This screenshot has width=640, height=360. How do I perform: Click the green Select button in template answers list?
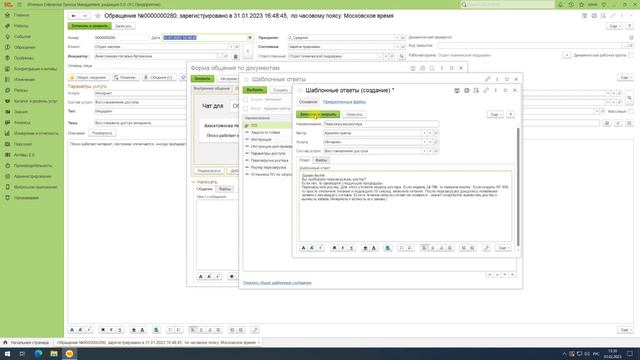pyautogui.click(x=255, y=90)
